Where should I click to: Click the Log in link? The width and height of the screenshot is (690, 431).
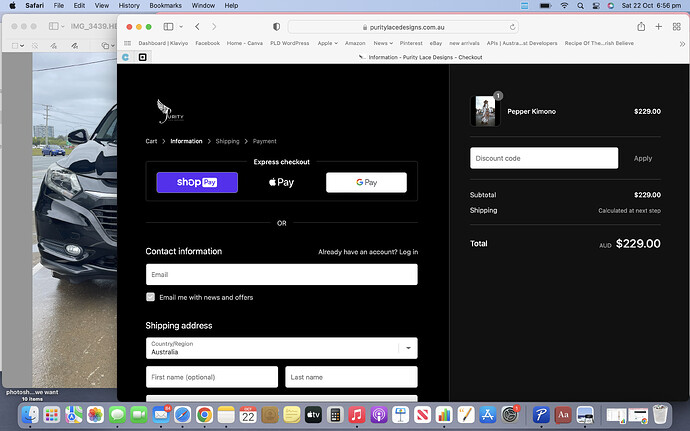point(408,252)
